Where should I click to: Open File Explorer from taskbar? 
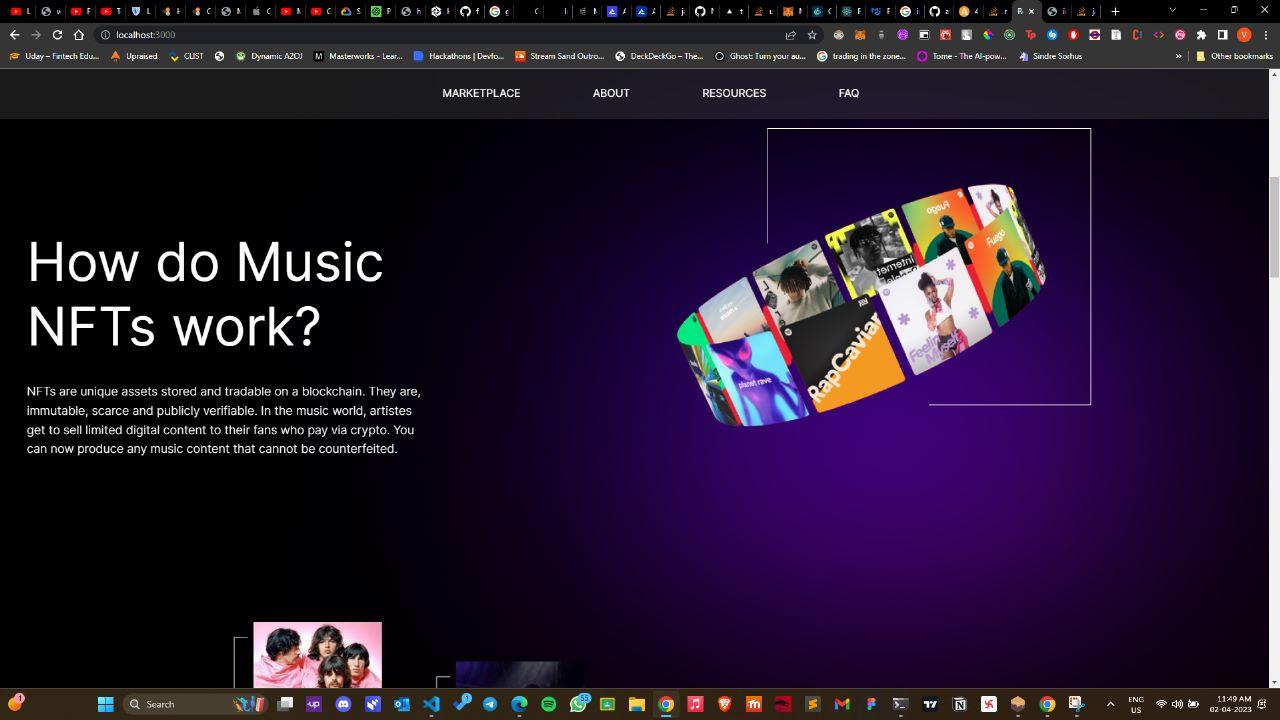636,704
